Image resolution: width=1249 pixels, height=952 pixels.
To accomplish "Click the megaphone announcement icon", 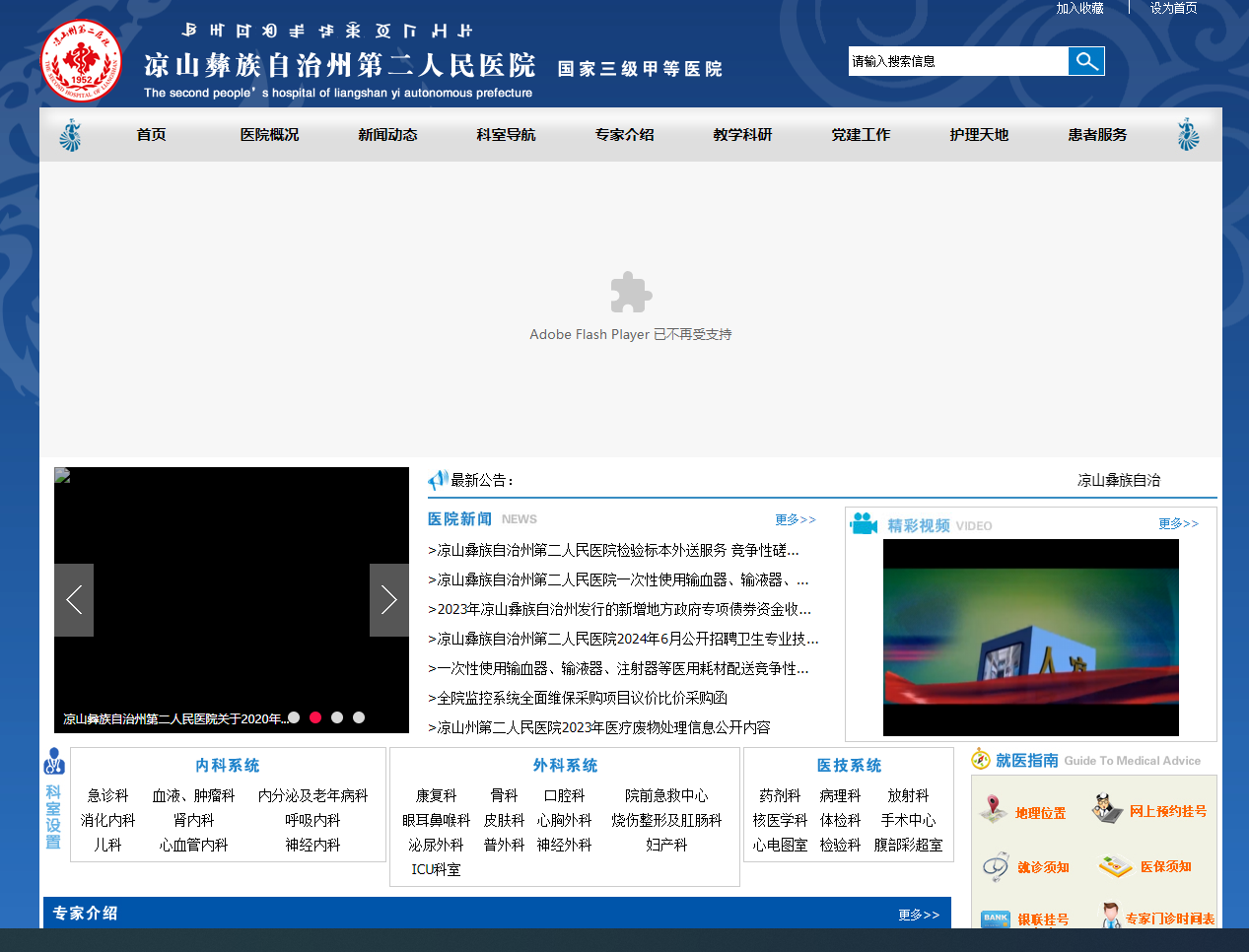I will (x=438, y=480).
